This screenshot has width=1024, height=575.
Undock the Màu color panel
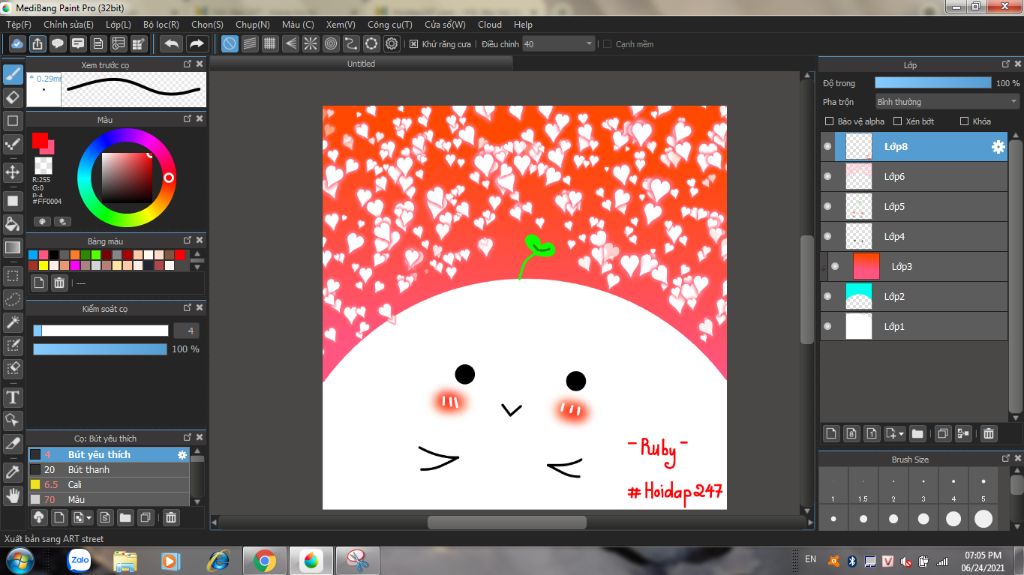click(x=187, y=119)
